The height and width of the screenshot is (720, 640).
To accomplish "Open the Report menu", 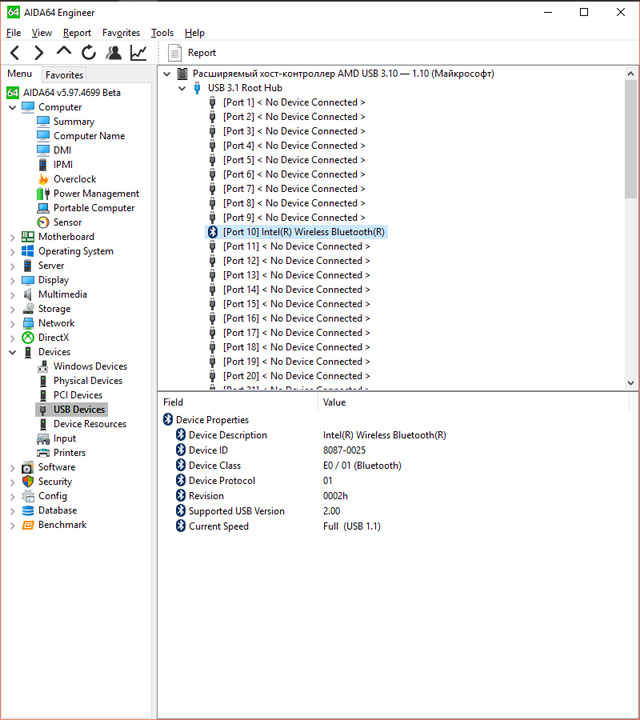I will [x=77, y=33].
